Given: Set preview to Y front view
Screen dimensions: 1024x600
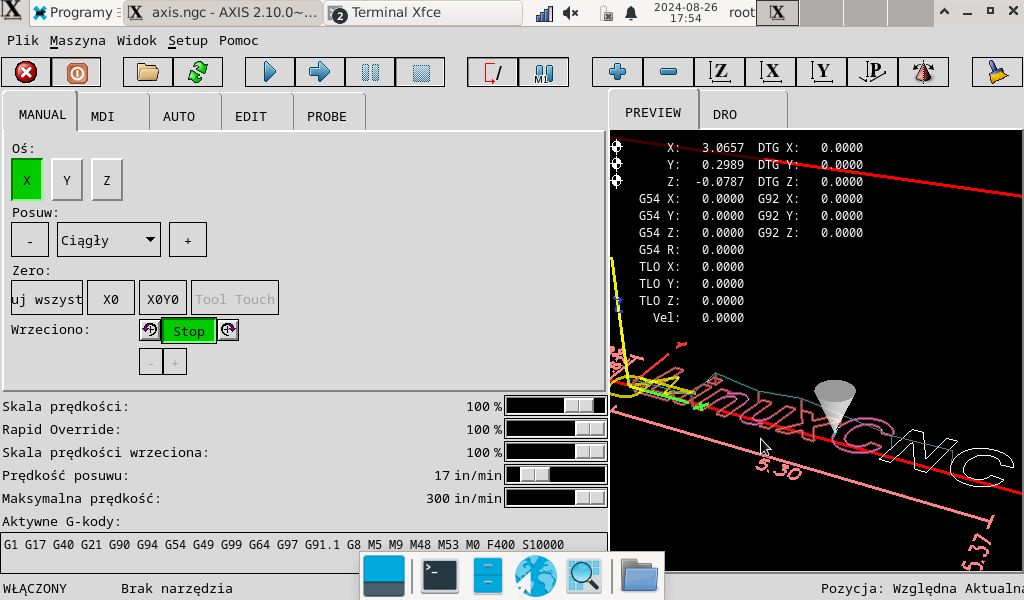Looking at the screenshot, I should tap(822, 72).
